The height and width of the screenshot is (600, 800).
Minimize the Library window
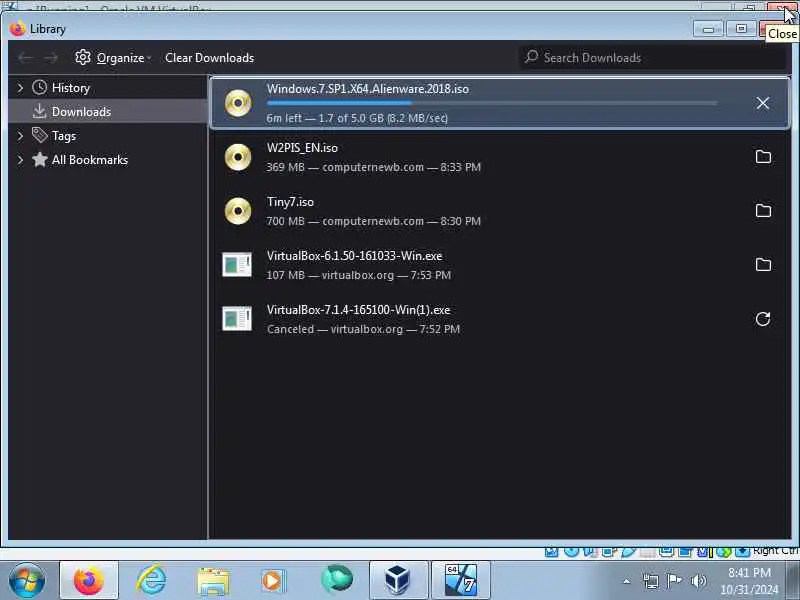point(708,29)
